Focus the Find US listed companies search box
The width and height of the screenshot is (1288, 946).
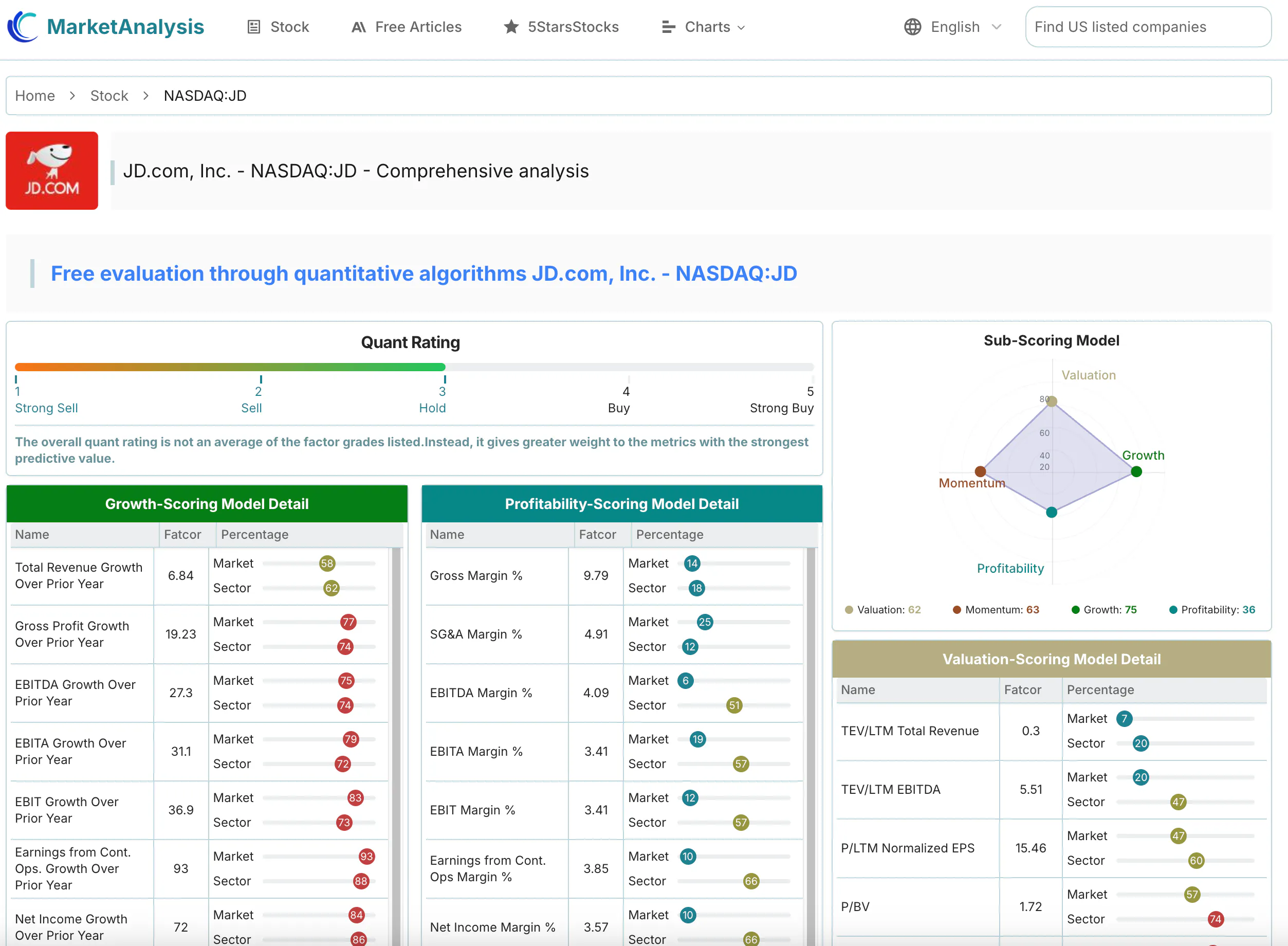1148,27
